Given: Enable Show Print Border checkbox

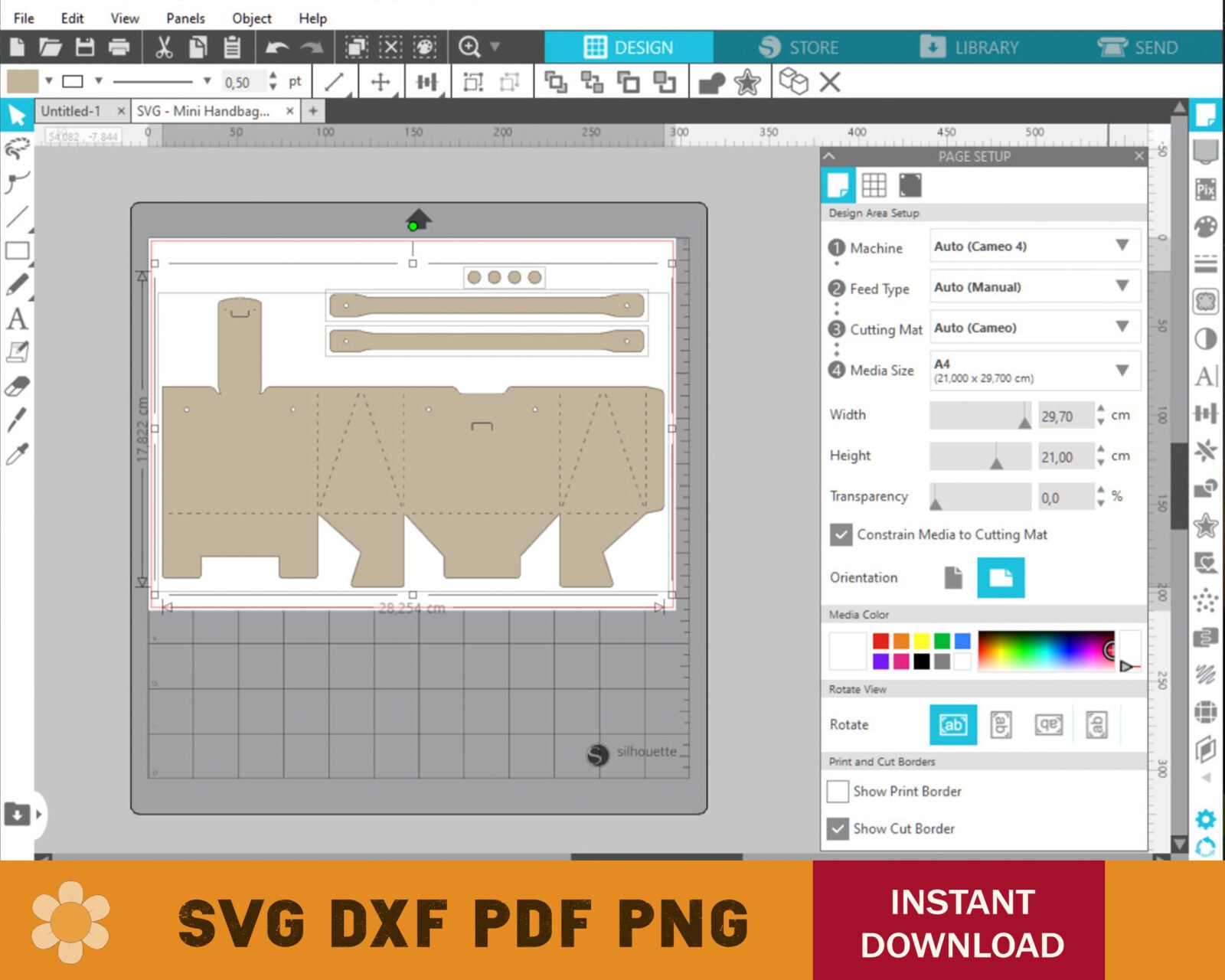Looking at the screenshot, I should coord(838,791).
